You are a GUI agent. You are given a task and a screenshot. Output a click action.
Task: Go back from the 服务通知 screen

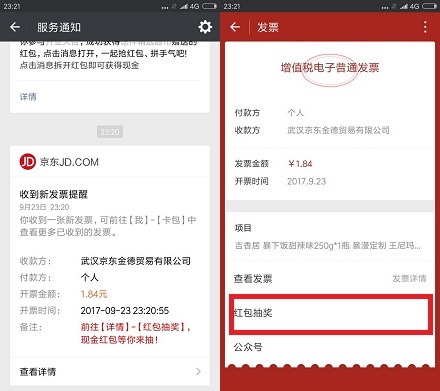15,27
